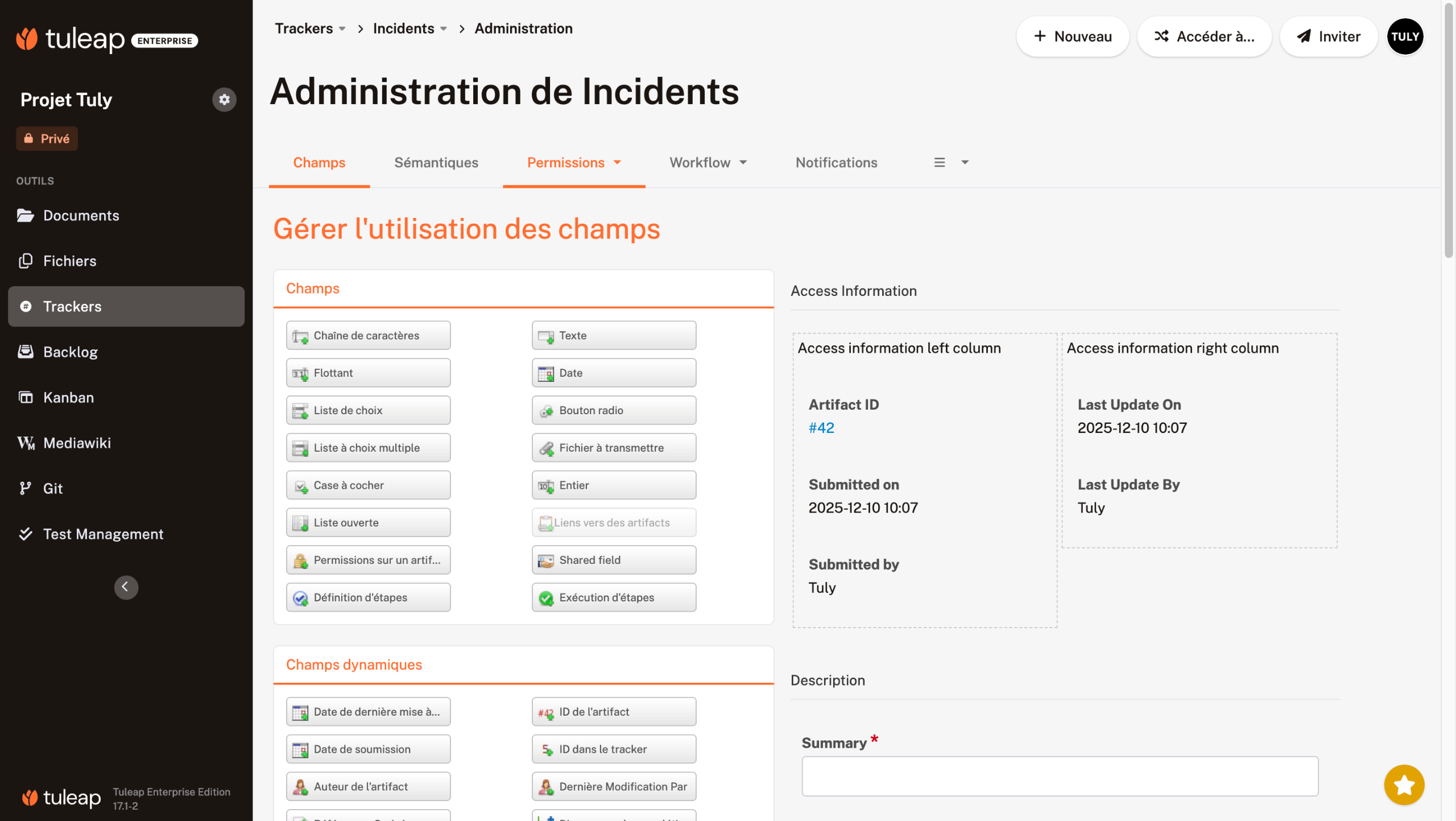Image resolution: width=1456 pixels, height=821 pixels.
Task: Switch to the Sémantiques tab
Action: point(436,163)
